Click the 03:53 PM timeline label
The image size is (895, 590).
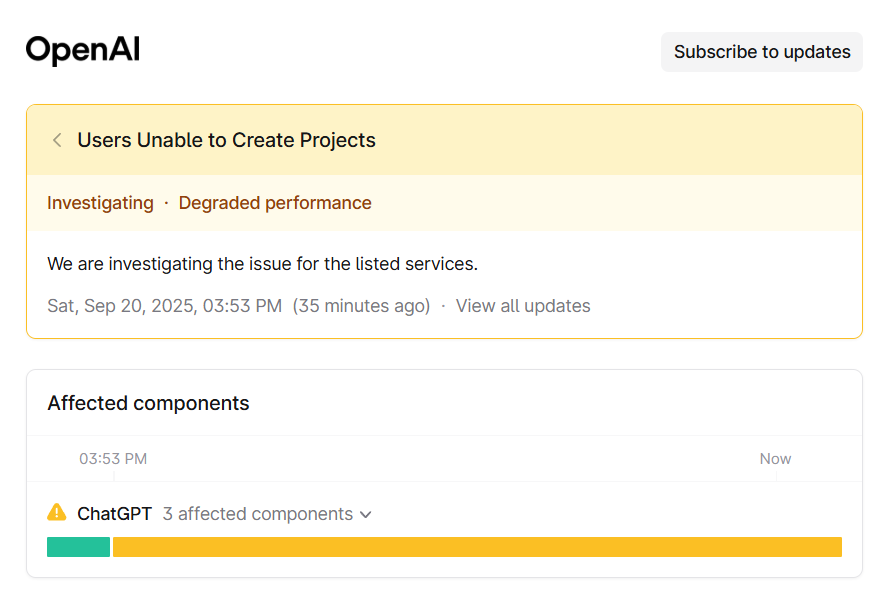pos(113,459)
